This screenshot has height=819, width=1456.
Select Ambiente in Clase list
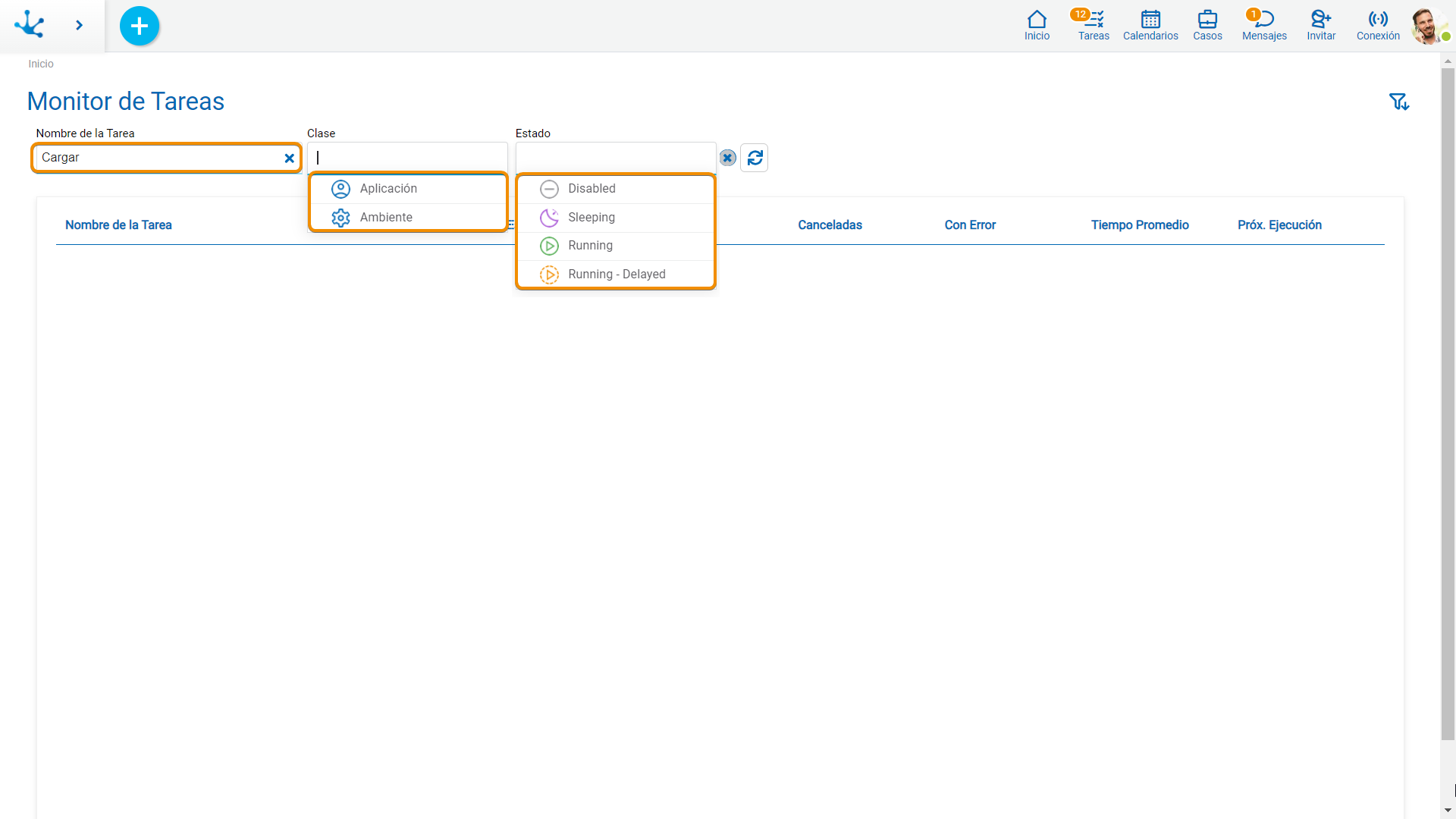point(408,218)
